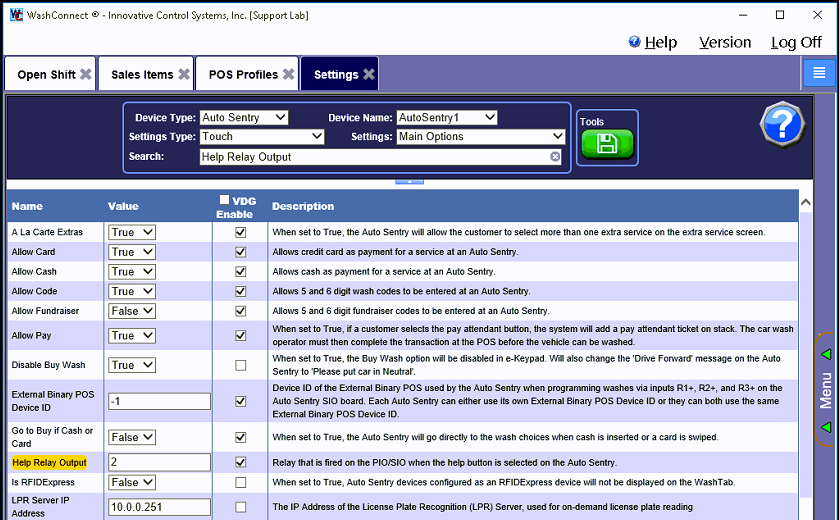Switch to the POS Profiles tab
This screenshot has height=520, width=839.
click(243, 75)
